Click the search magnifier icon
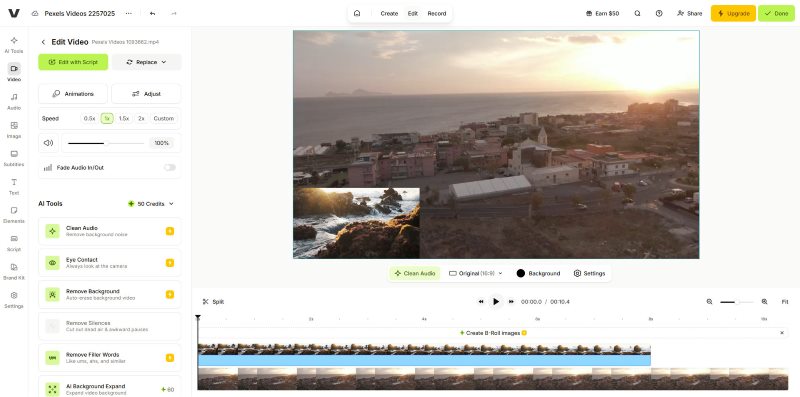The image size is (800, 397). (637, 13)
